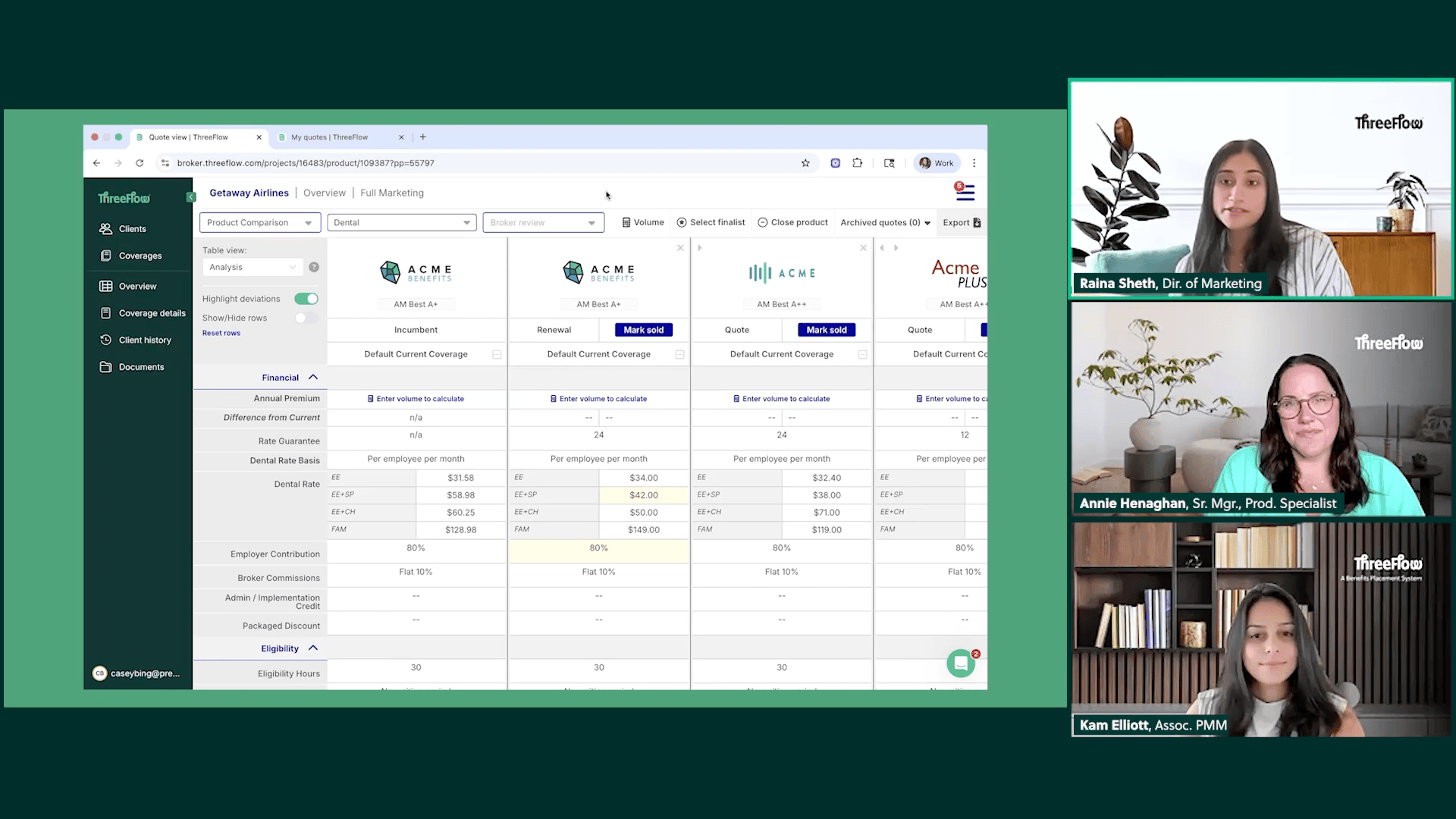The width and height of the screenshot is (1456, 819).
Task: Collapse the Financial section
Action: 312,378
